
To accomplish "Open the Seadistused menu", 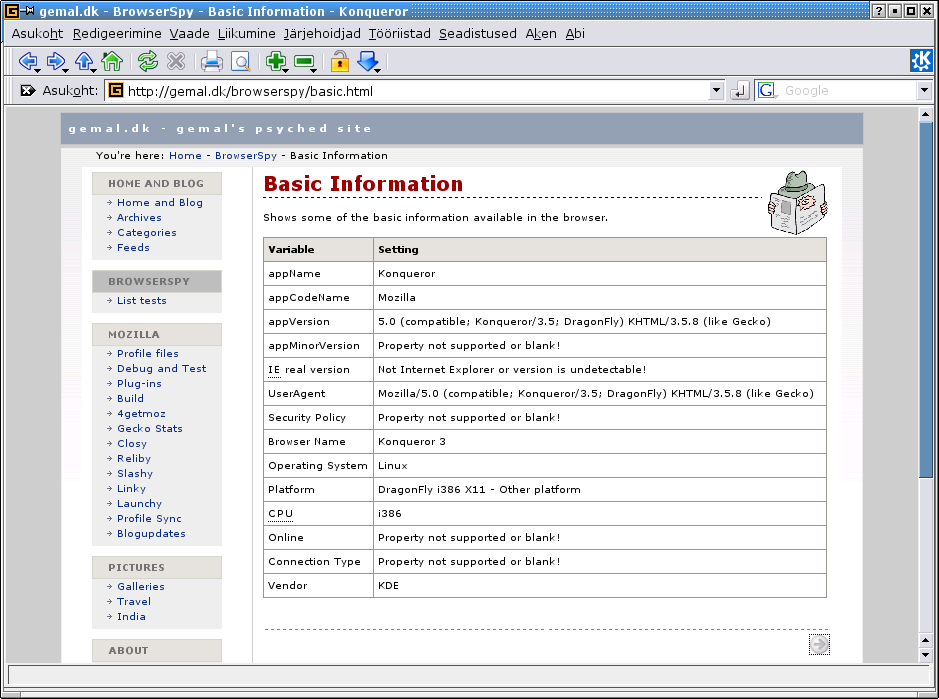I will [x=478, y=33].
